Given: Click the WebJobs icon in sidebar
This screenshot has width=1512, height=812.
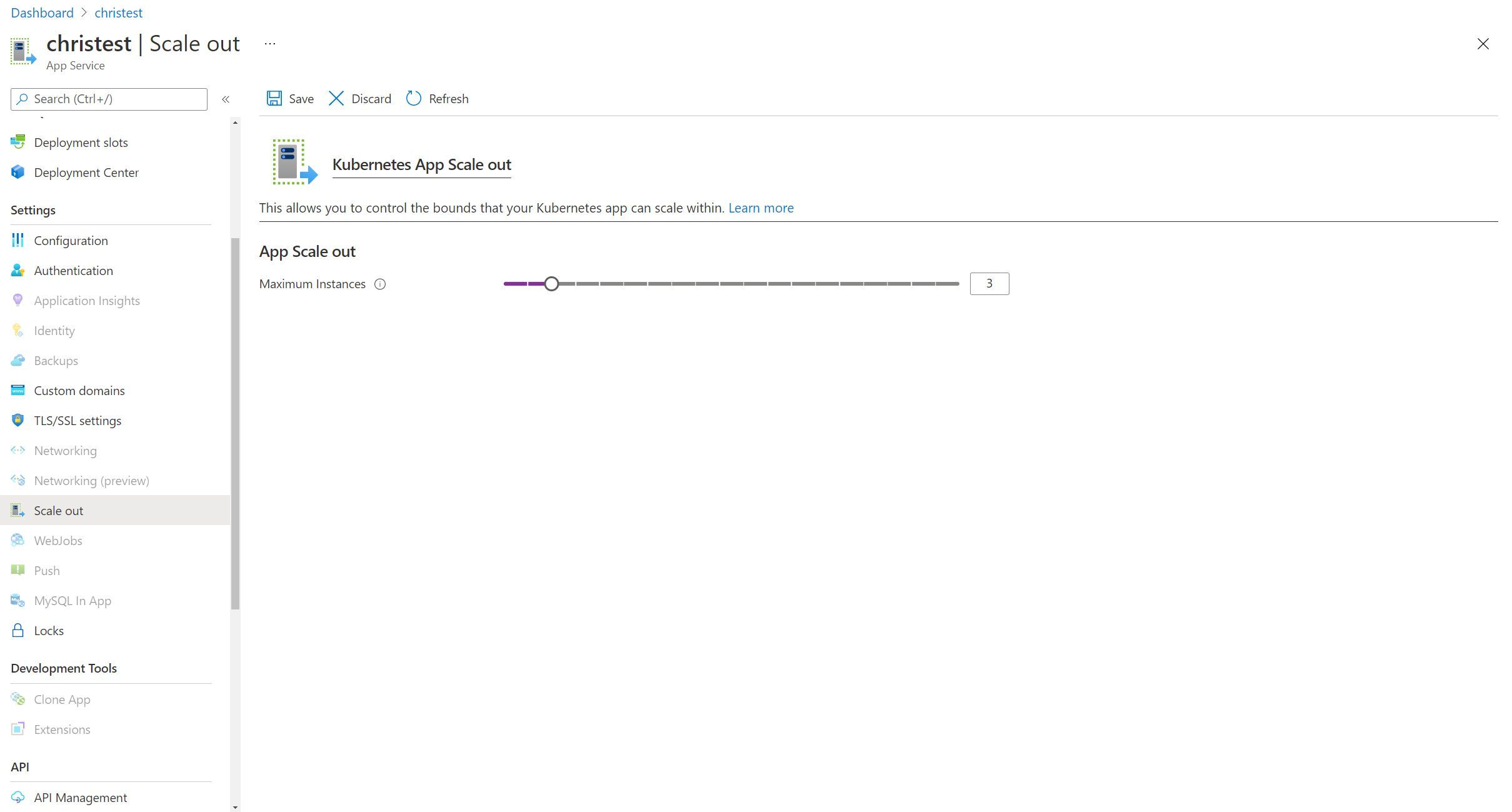Looking at the screenshot, I should click(17, 540).
